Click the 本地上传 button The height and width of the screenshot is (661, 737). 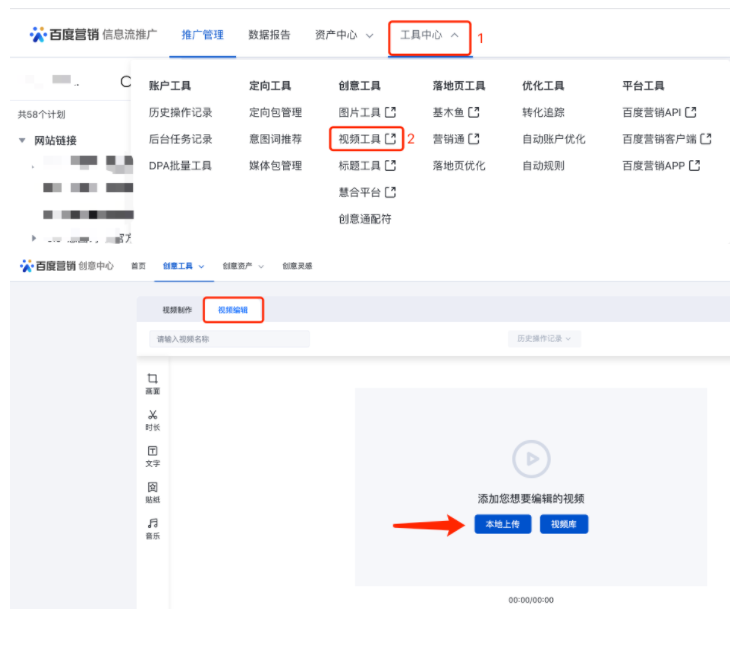pos(502,524)
